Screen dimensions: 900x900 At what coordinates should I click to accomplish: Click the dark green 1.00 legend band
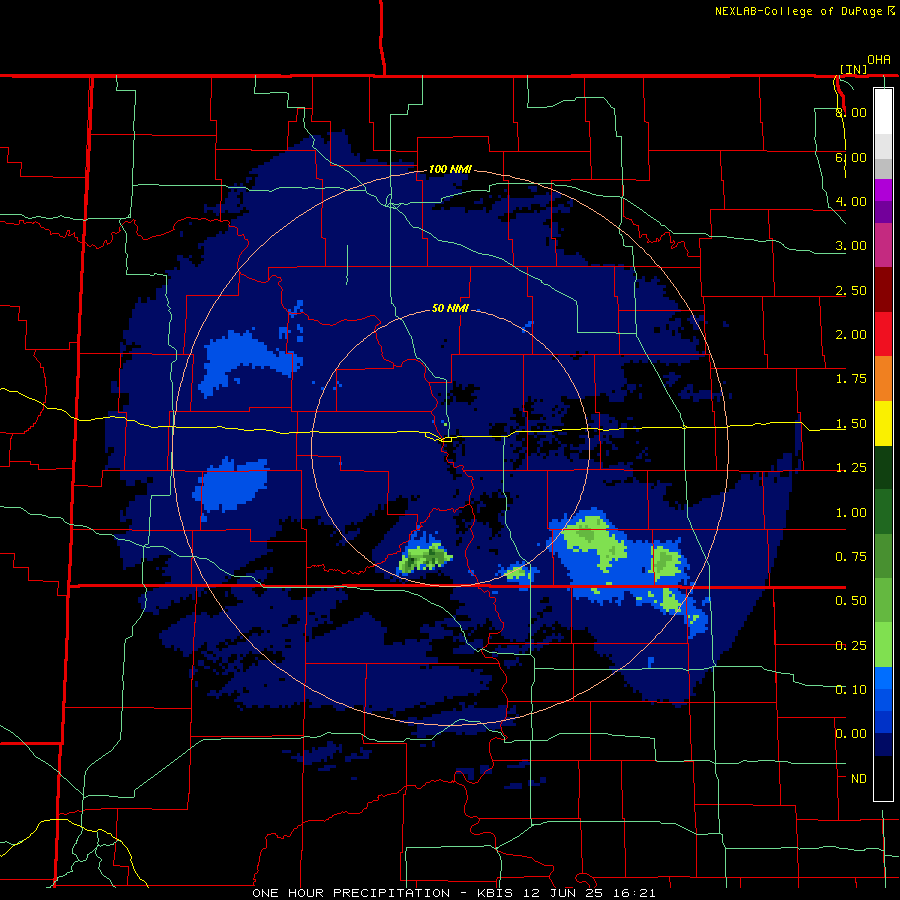[883, 512]
